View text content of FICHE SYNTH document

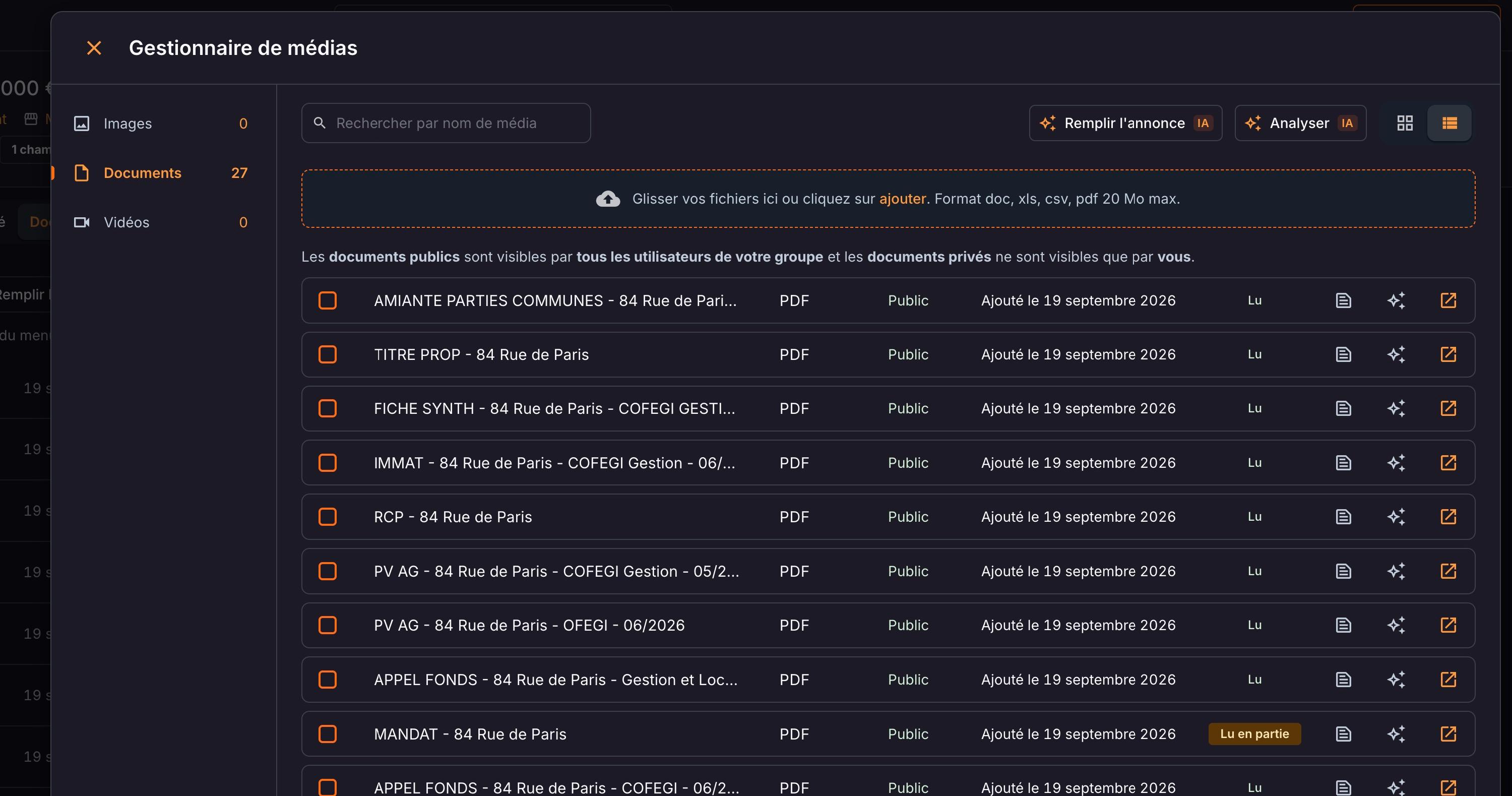1344,408
